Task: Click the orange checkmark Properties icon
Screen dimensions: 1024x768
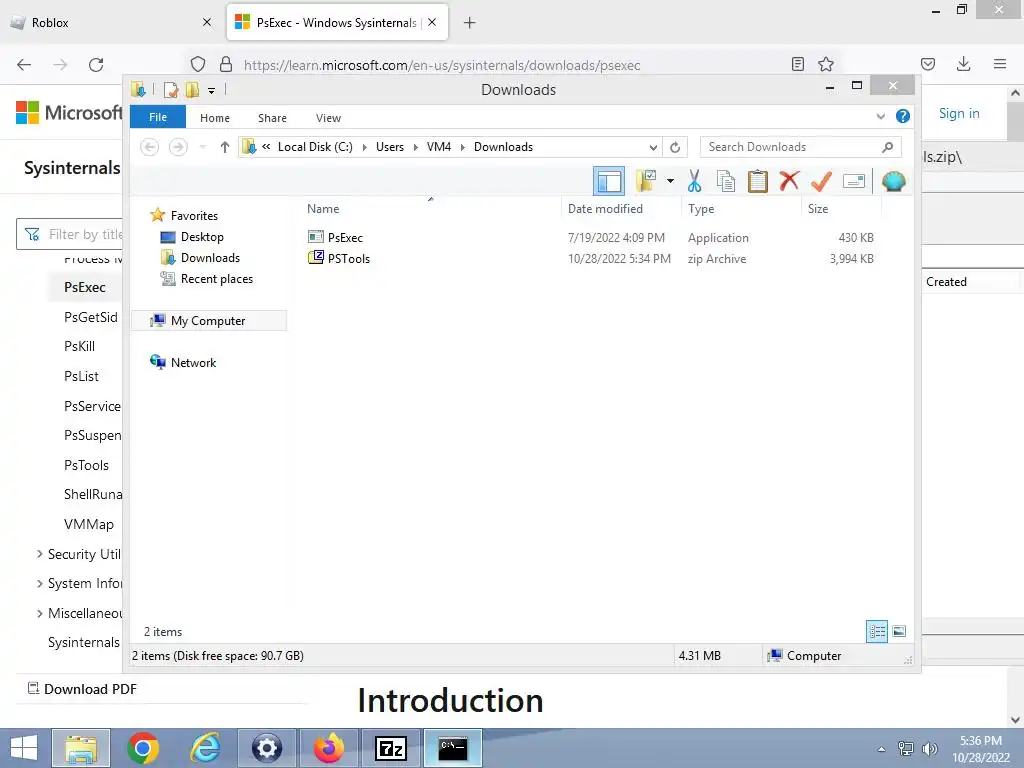Action: coord(821,181)
